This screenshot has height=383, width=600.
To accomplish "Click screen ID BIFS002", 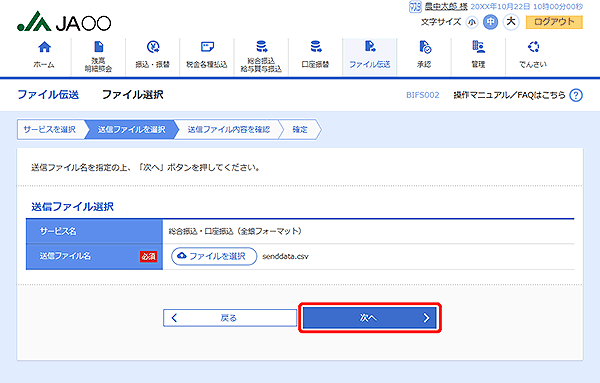I will 422,95.
